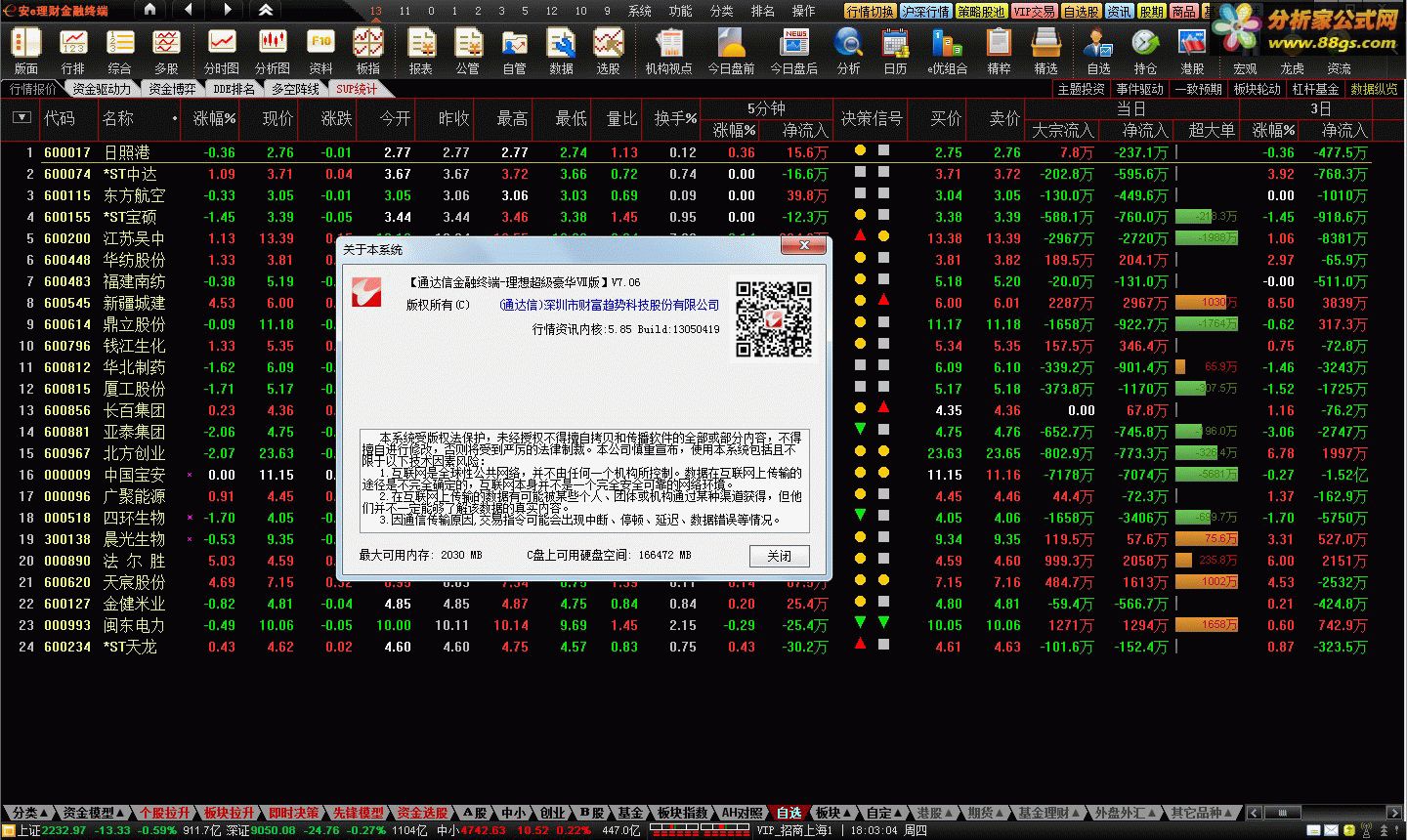Image resolution: width=1407 pixels, height=840 pixels.
Task: Open the 日历 calendar icon
Action: click(895, 51)
